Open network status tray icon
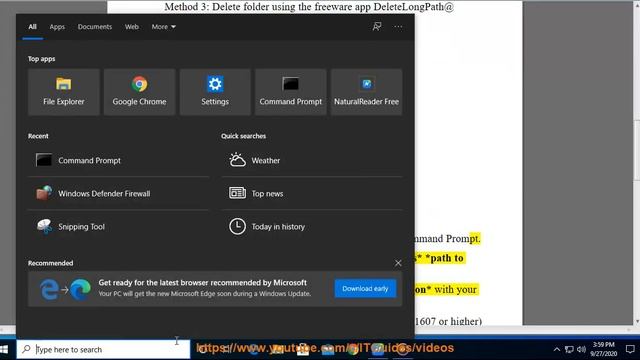This screenshot has width=640, height=360. click(x=569, y=349)
